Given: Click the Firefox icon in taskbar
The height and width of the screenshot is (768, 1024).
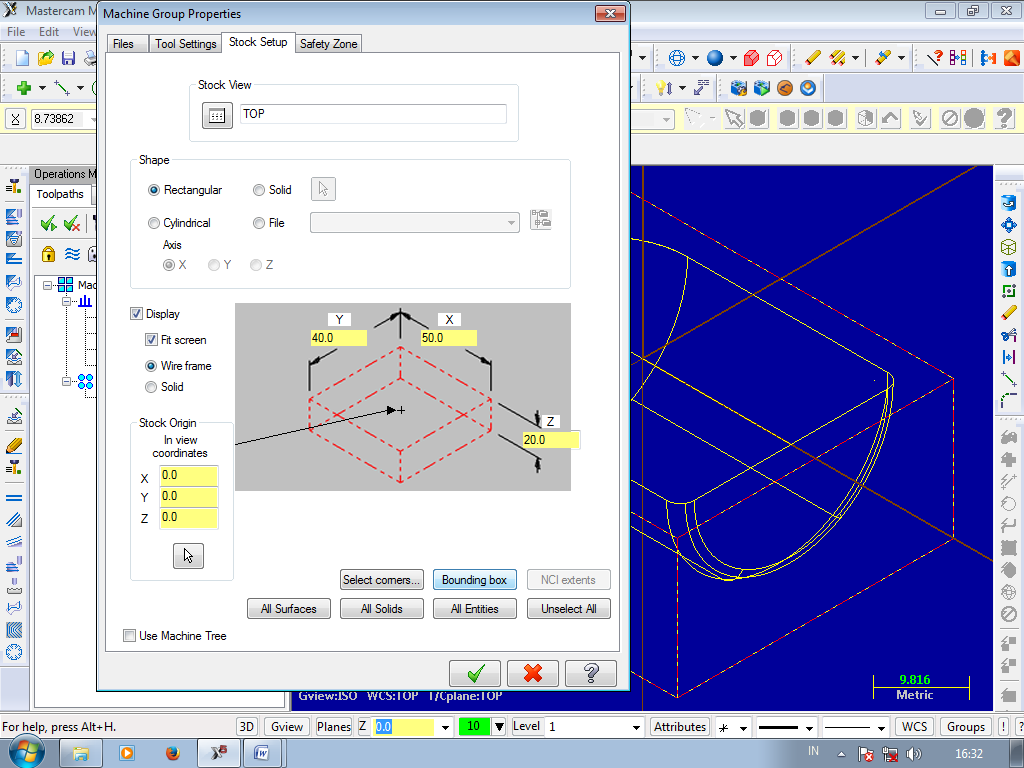Looking at the screenshot, I should [172, 753].
